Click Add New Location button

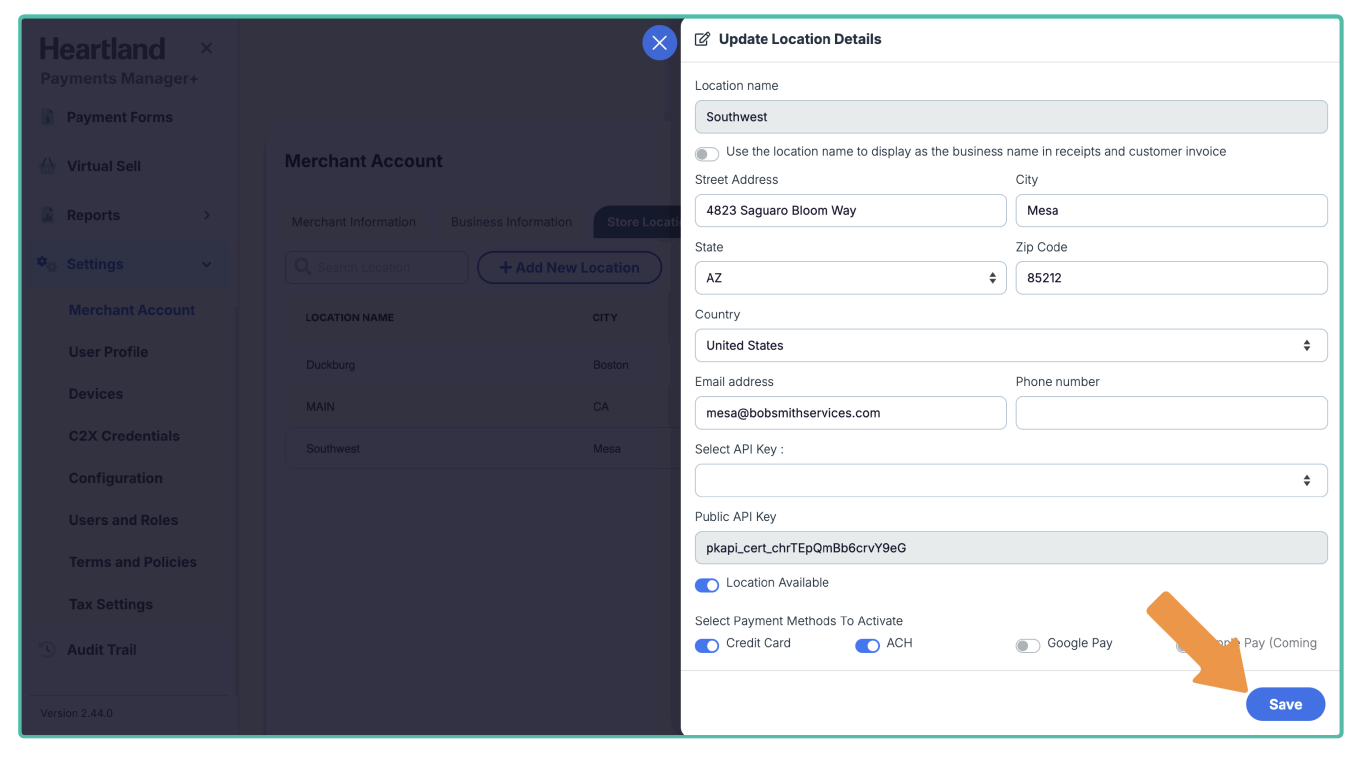pyautogui.click(x=569, y=268)
